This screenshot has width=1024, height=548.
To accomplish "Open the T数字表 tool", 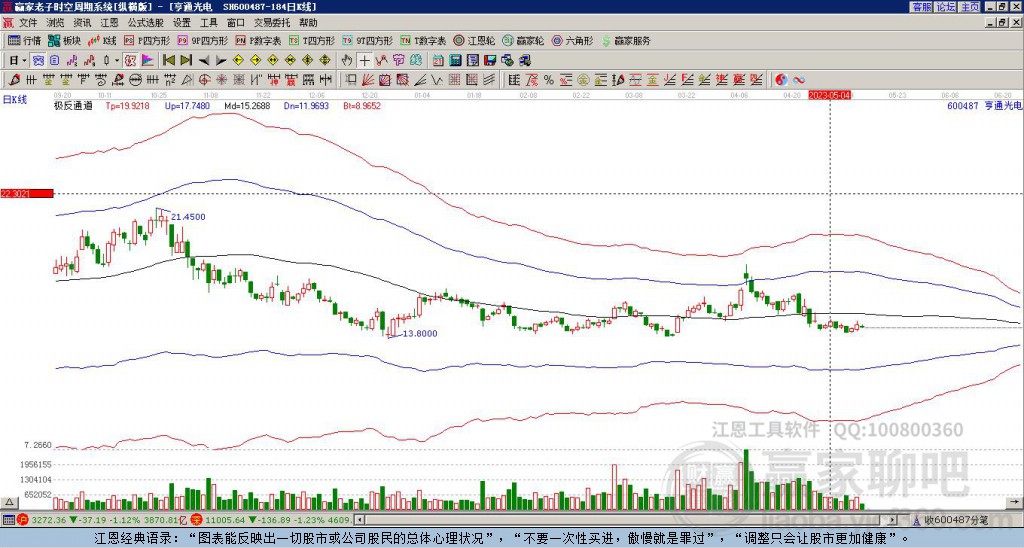I will pyautogui.click(x=423, y=41).
